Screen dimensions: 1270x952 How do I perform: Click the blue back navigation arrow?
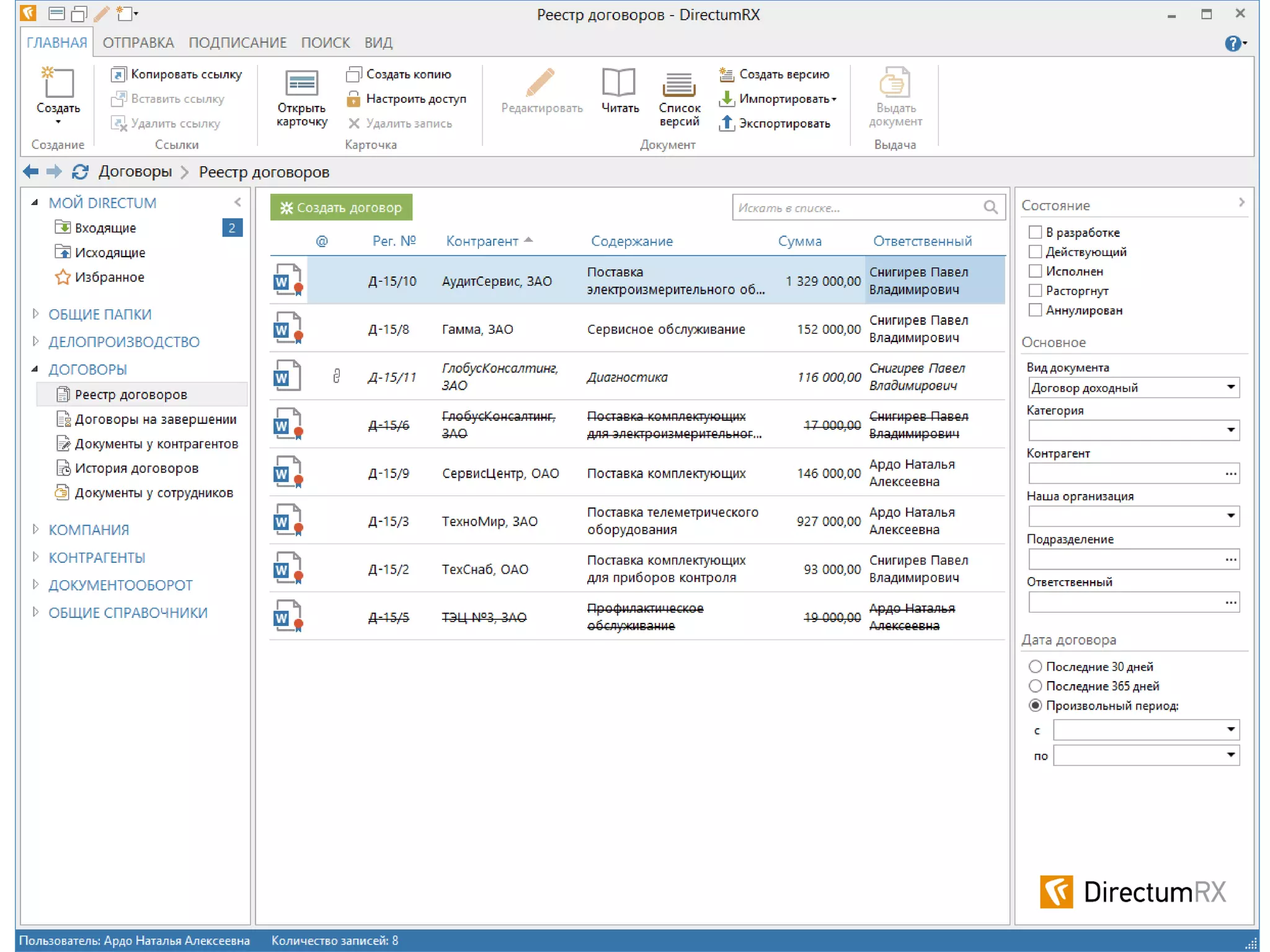(x=30, y=172)
